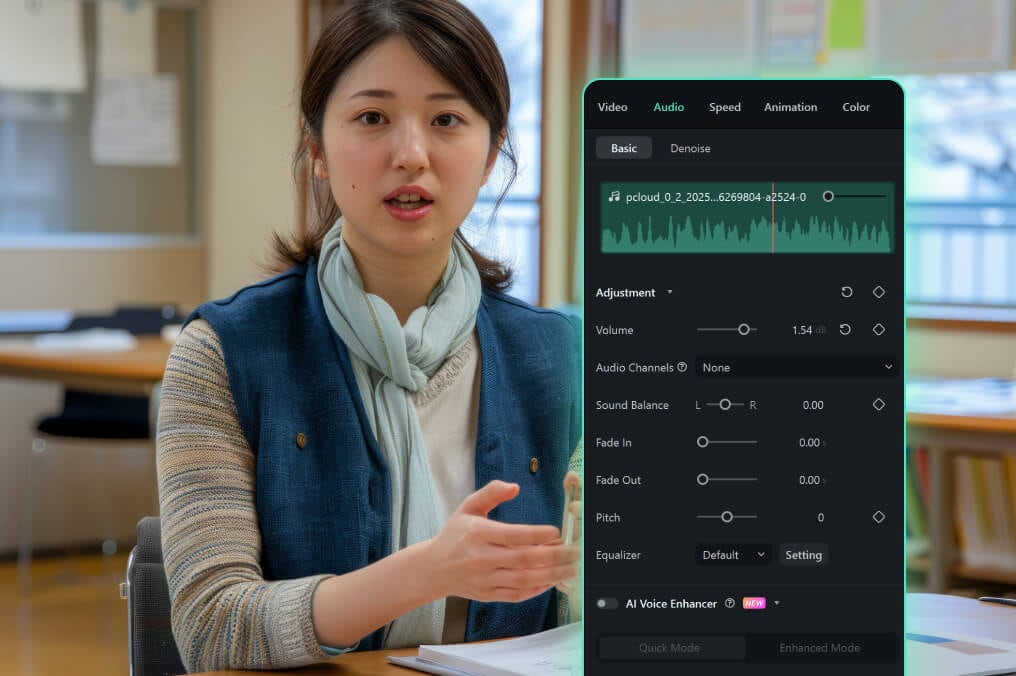Switch to the Denoise tab

(690, 147)
